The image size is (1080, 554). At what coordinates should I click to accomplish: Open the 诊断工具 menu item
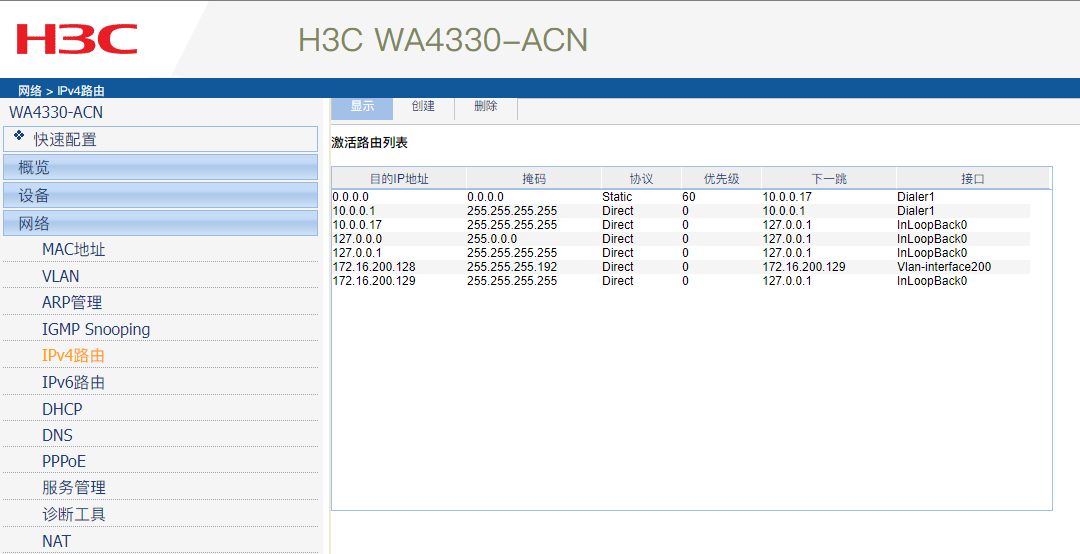[x=74, y=515]
